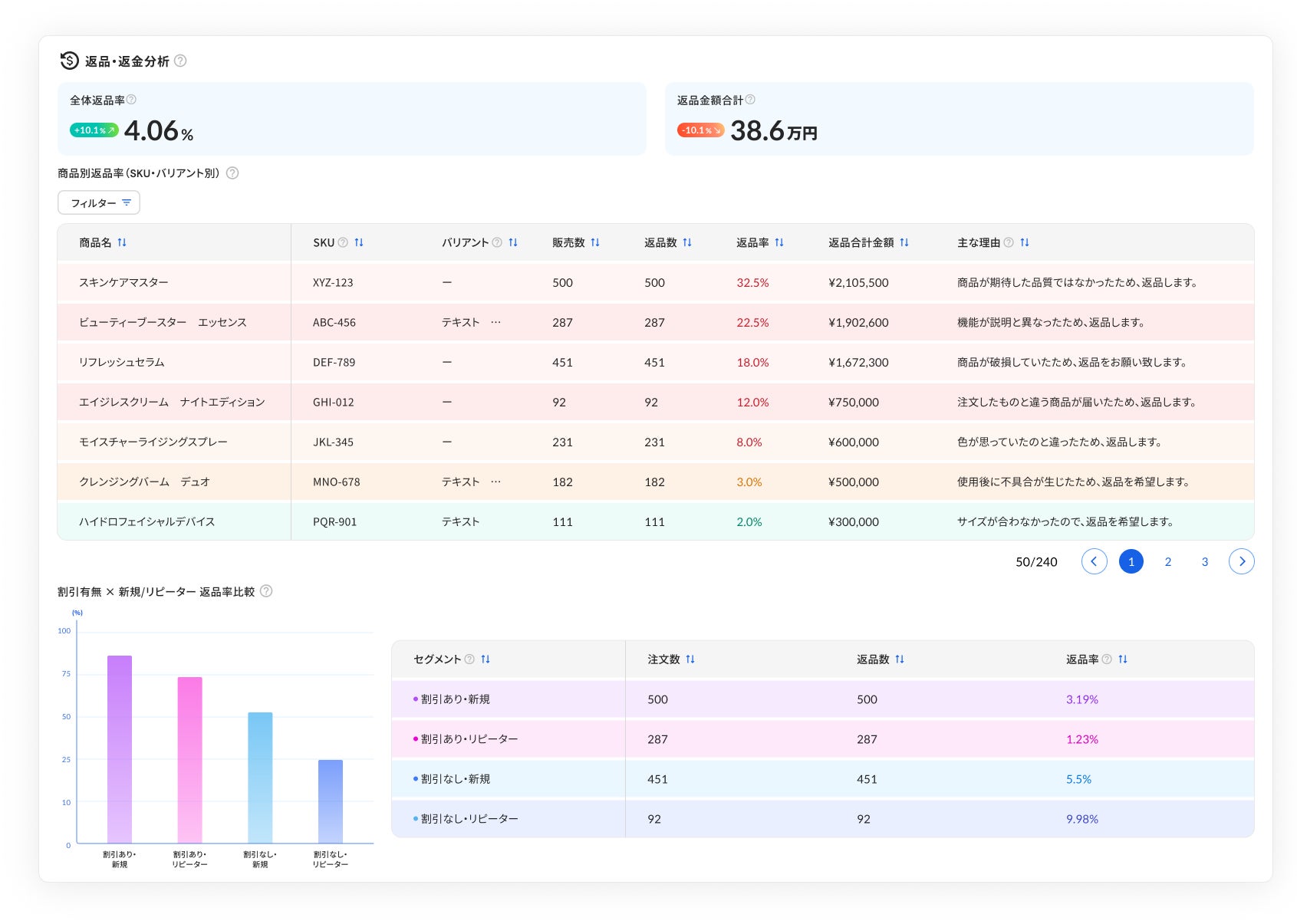This screenshot has width=1297, height=924.
Task: Select SKU cell ABC-456
Action: coord(334,322)
